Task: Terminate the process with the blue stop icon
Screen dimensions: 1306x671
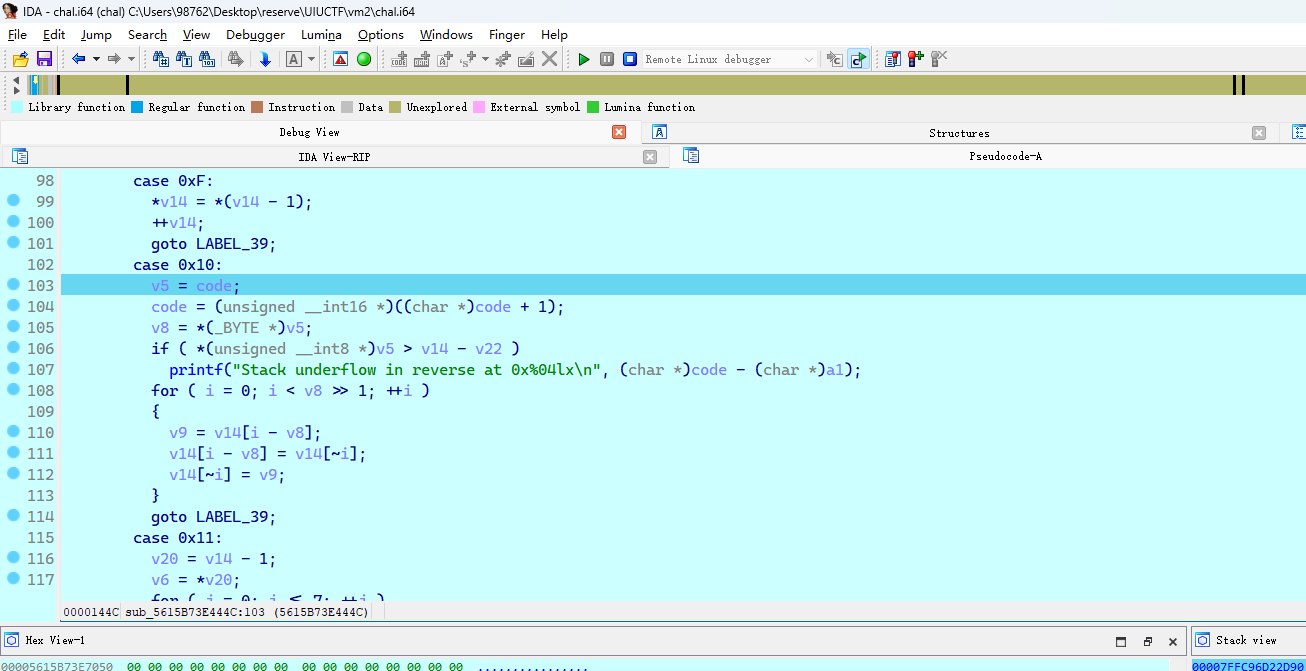Action: click(x=630, y=59)
